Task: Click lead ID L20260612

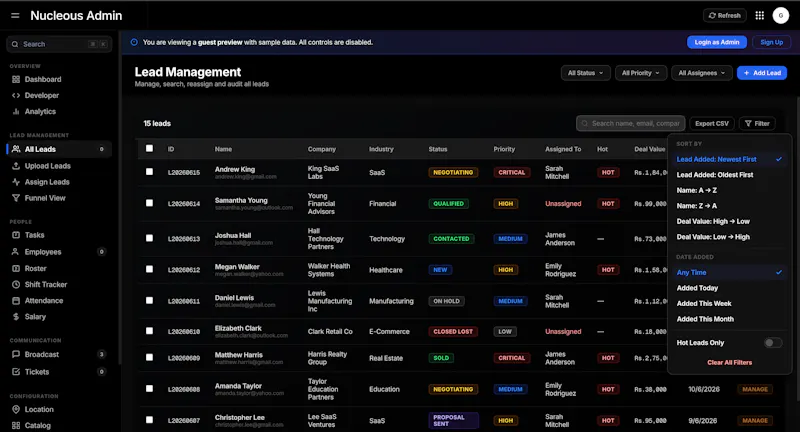Action: pyautogui.click(x=184, y=270)
